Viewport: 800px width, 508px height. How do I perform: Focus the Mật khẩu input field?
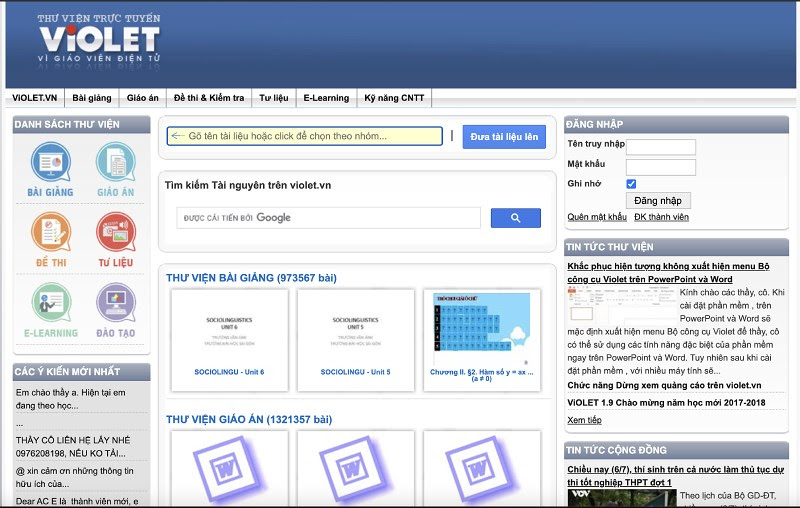click(661, 167)
